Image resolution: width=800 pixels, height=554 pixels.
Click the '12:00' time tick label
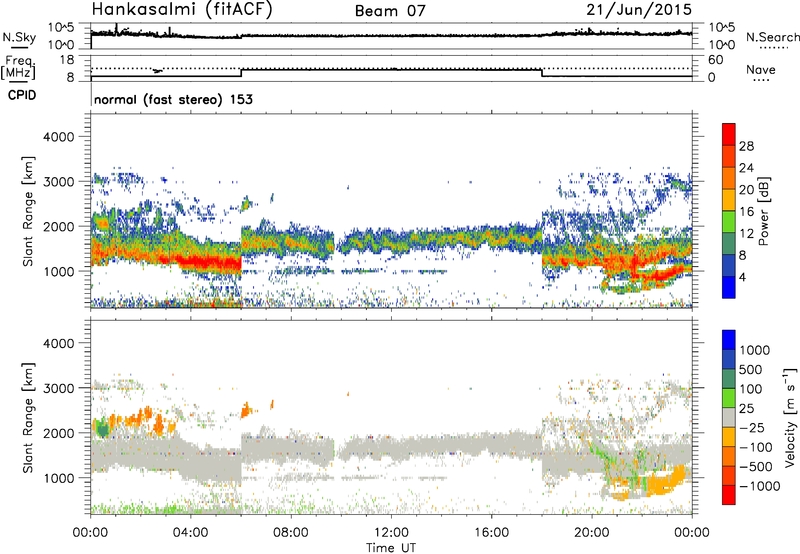[x=391, y=533]
